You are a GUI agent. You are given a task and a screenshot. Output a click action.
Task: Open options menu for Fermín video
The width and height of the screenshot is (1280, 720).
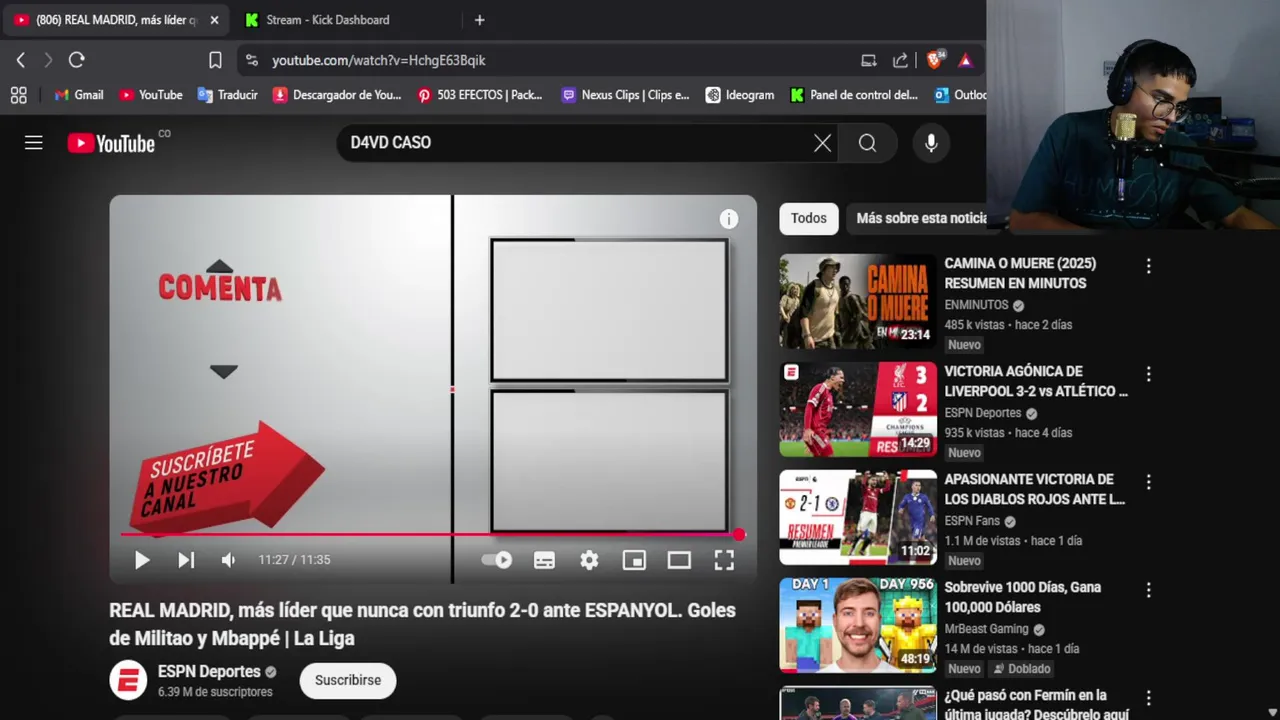tap(1148, 698)
